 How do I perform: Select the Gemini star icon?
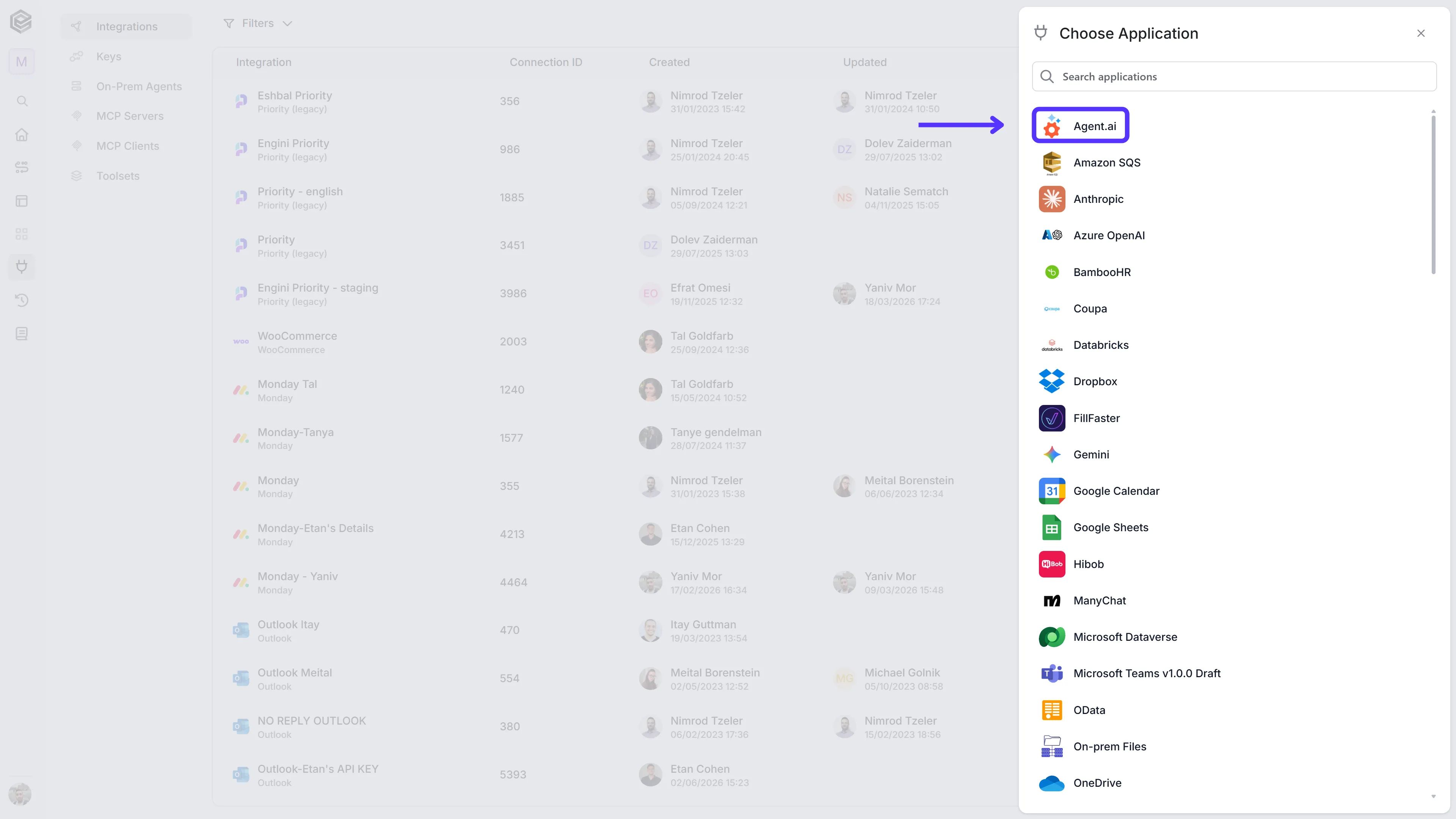pyautogui.click(x=1051, y=455)
